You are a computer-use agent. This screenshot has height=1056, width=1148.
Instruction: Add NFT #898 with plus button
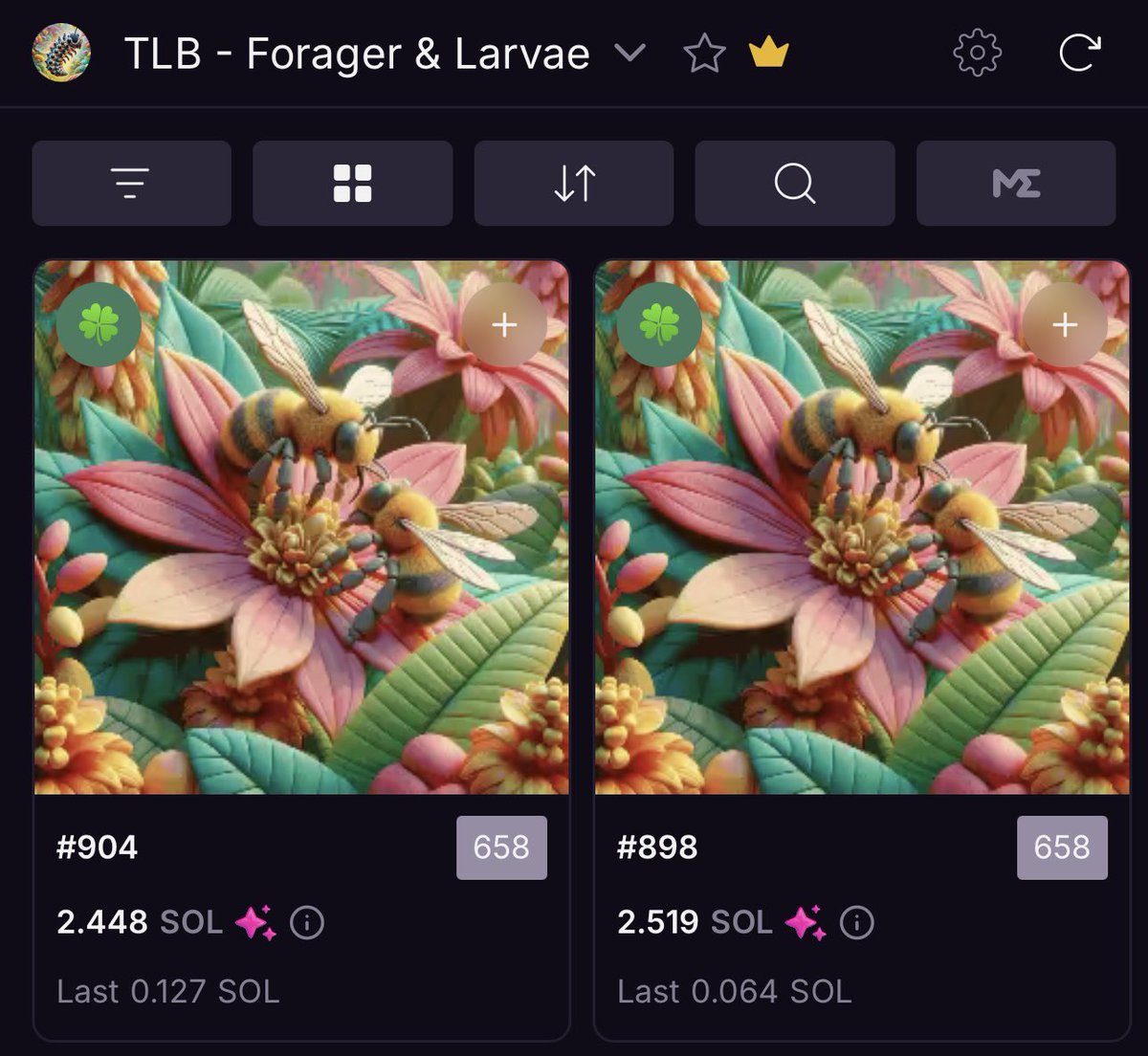click(1065, 325)
